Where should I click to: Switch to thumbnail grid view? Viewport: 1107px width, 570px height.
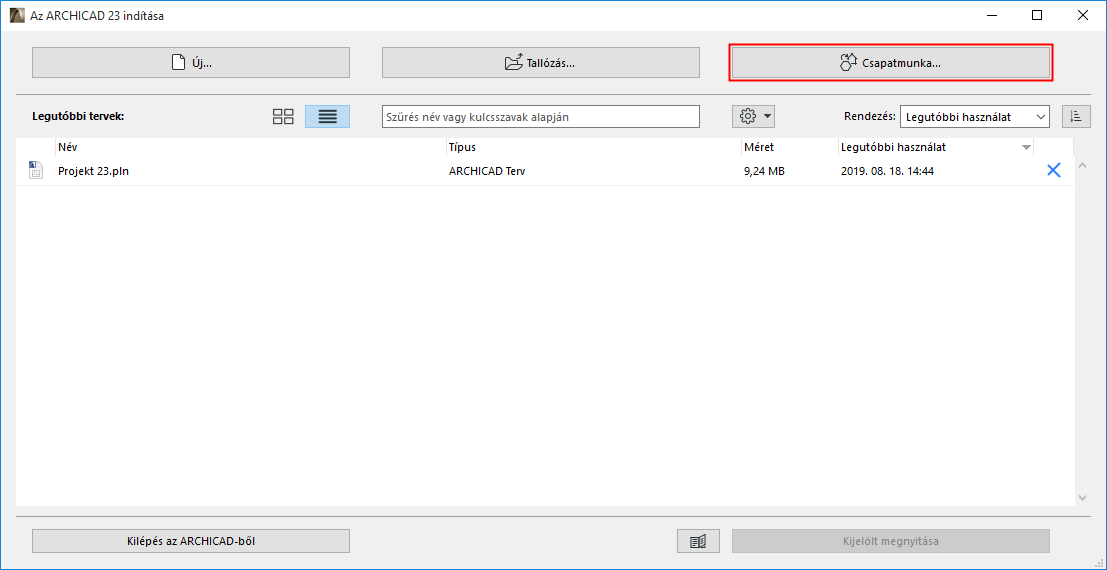(283, 117)
